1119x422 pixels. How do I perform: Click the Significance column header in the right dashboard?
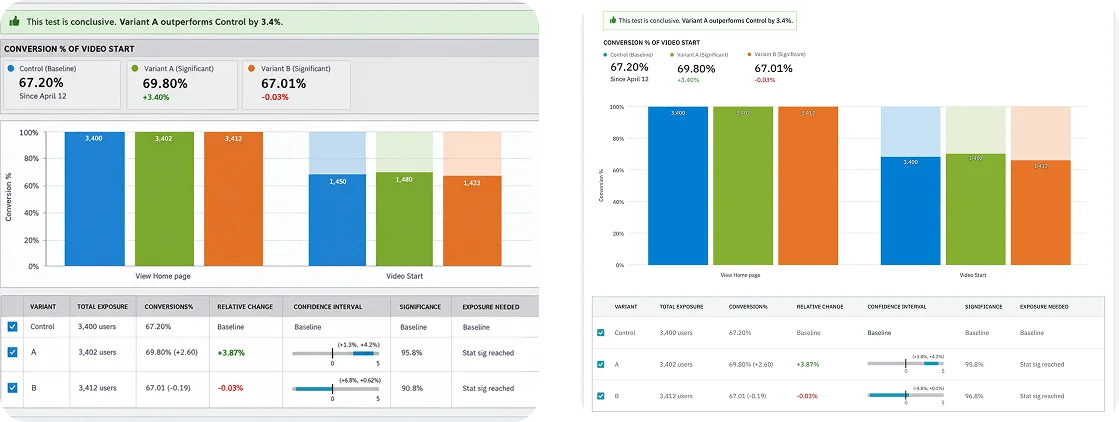(983, 306)
